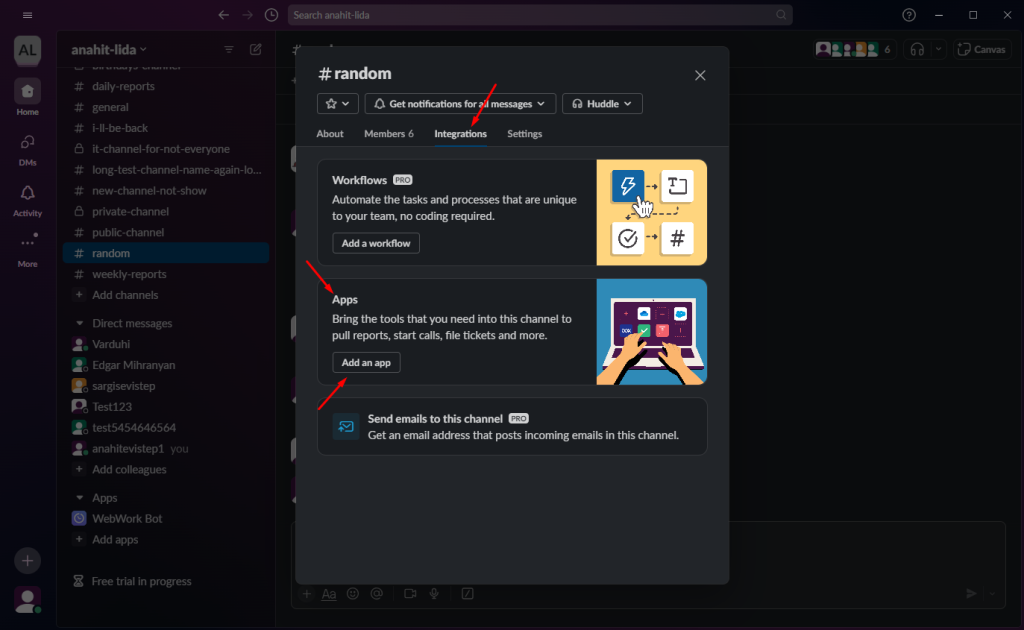Open the history clock icon
The image size is (1024, 630).
(272, 15)
